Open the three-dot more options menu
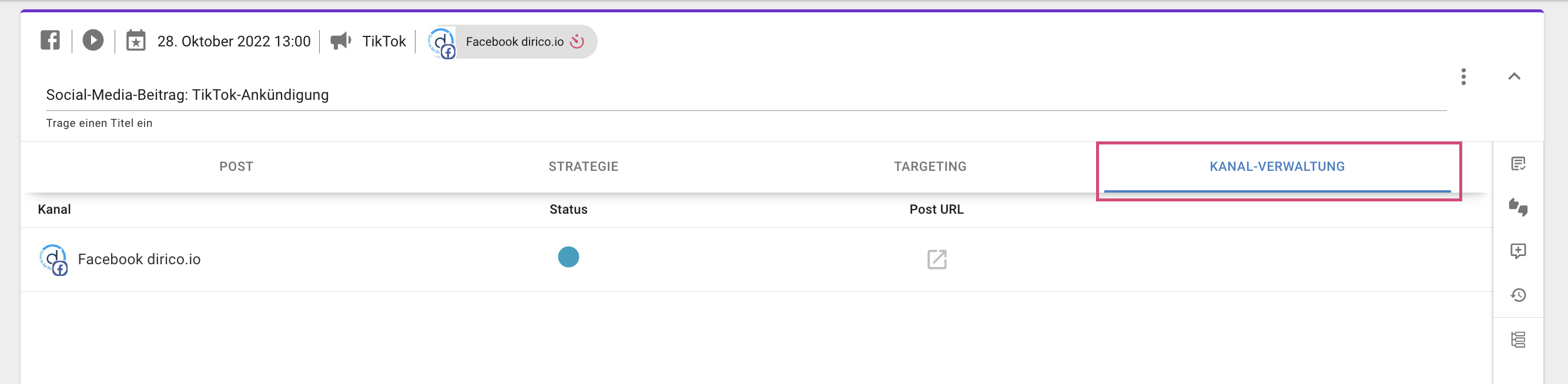The width and height of the screenshot is (1568, 384). [1463, 77]
